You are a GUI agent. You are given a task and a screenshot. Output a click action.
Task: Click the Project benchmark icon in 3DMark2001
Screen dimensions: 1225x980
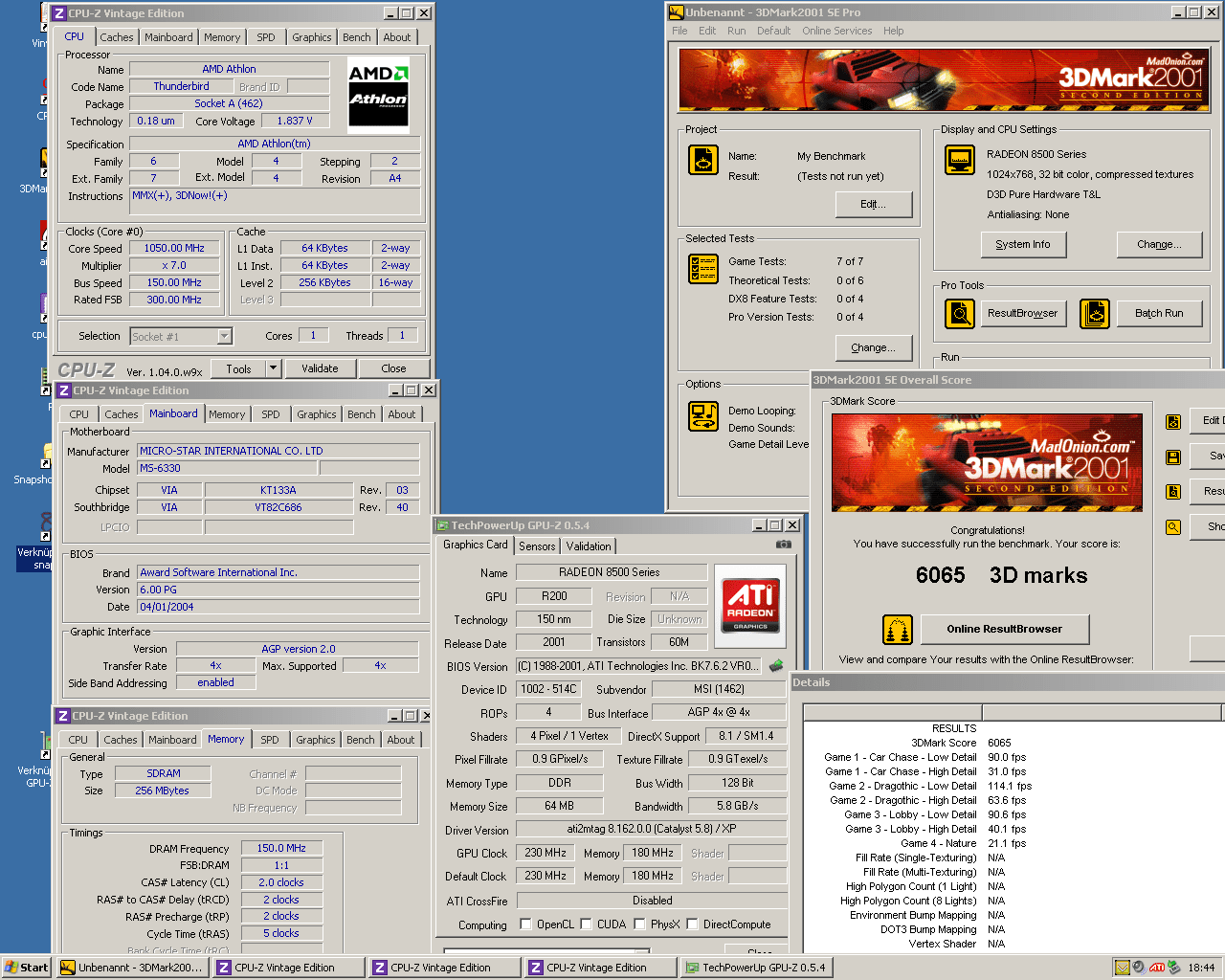[703, 160]
